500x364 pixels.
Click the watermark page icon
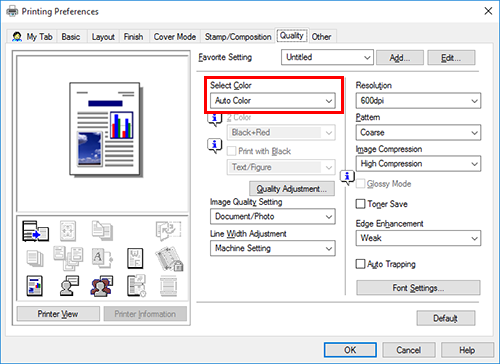[135, 258]
